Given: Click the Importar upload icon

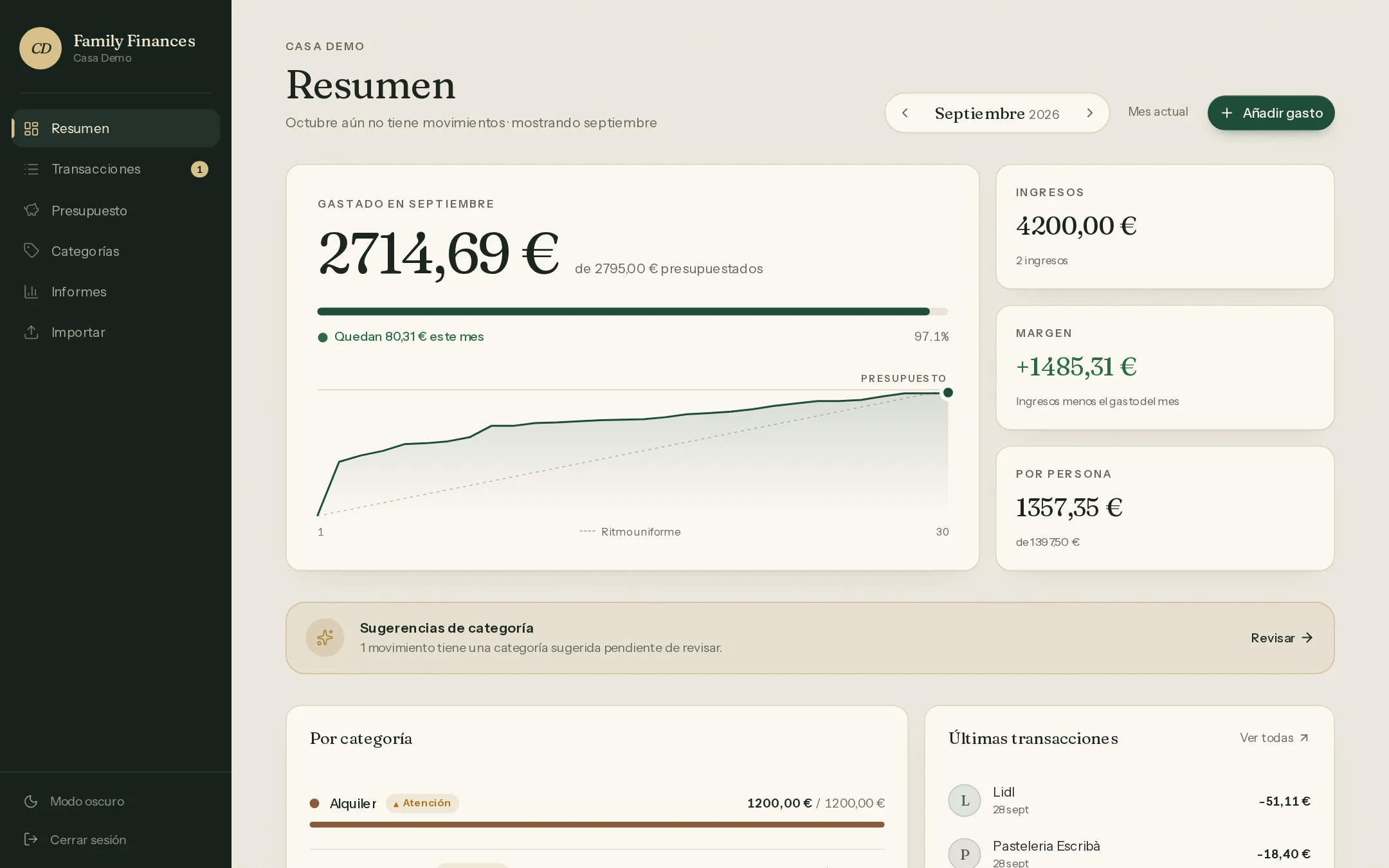Looking at the screenshot, I should (x=31, y=332).
